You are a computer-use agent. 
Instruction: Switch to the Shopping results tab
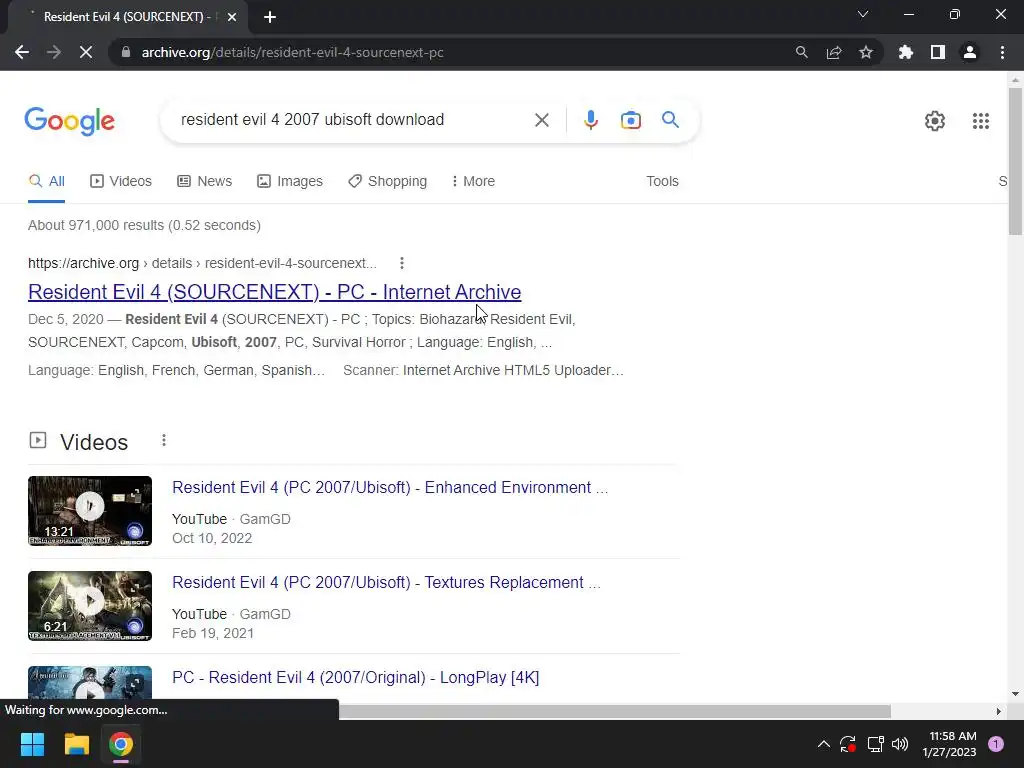coord(387,181)
